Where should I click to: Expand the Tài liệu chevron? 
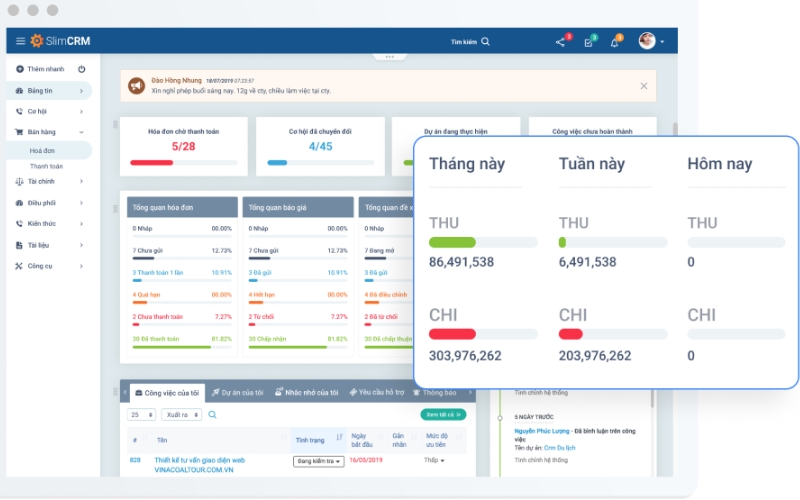(81, 245)
